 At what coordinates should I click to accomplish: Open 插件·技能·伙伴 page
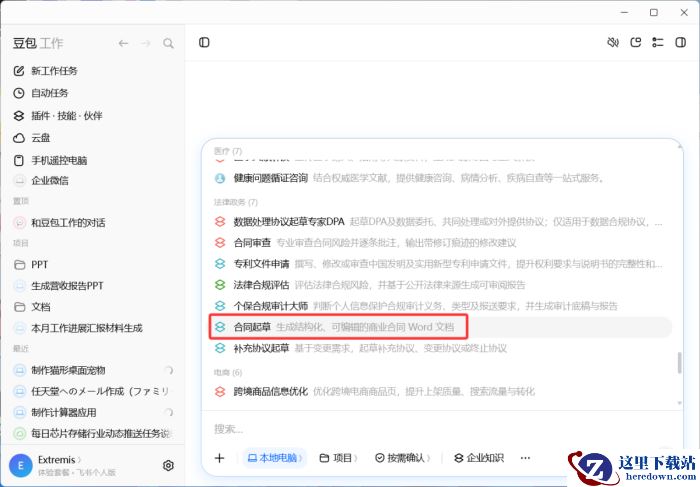(67, 116)
